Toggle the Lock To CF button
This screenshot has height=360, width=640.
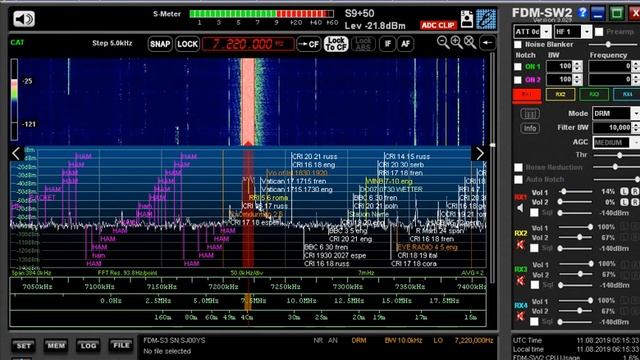click(336, 44)
